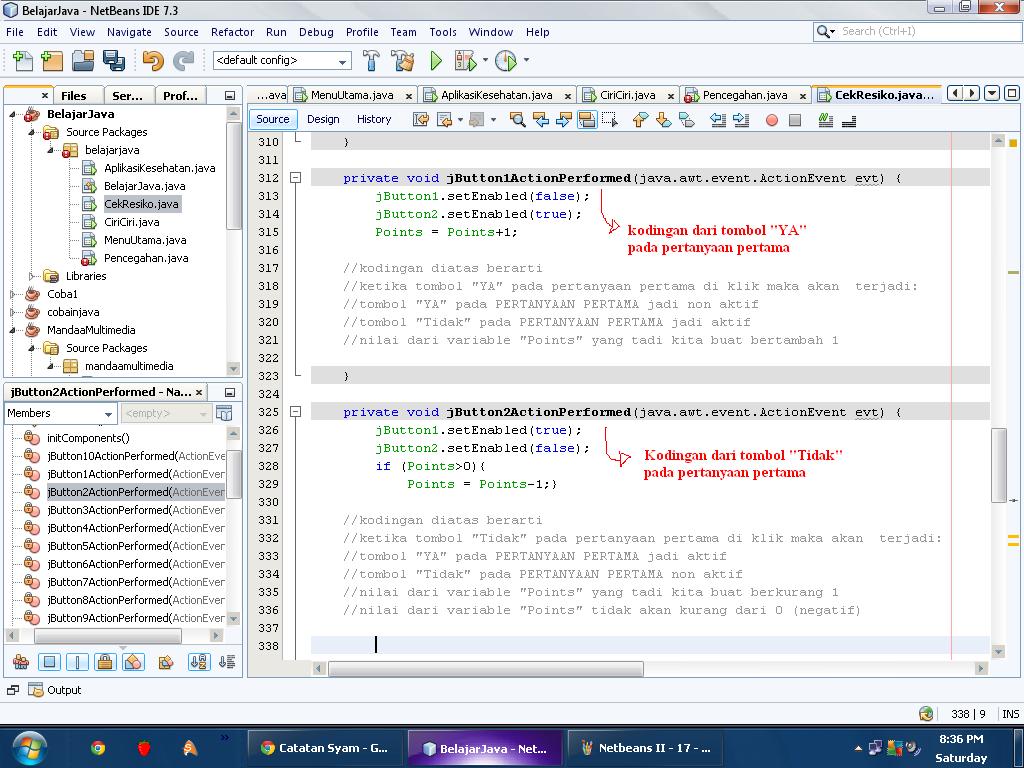This screenshot has width=1024, height=768.
Task: Click the Clean and Build broom icon
Action: pos(403,61)
